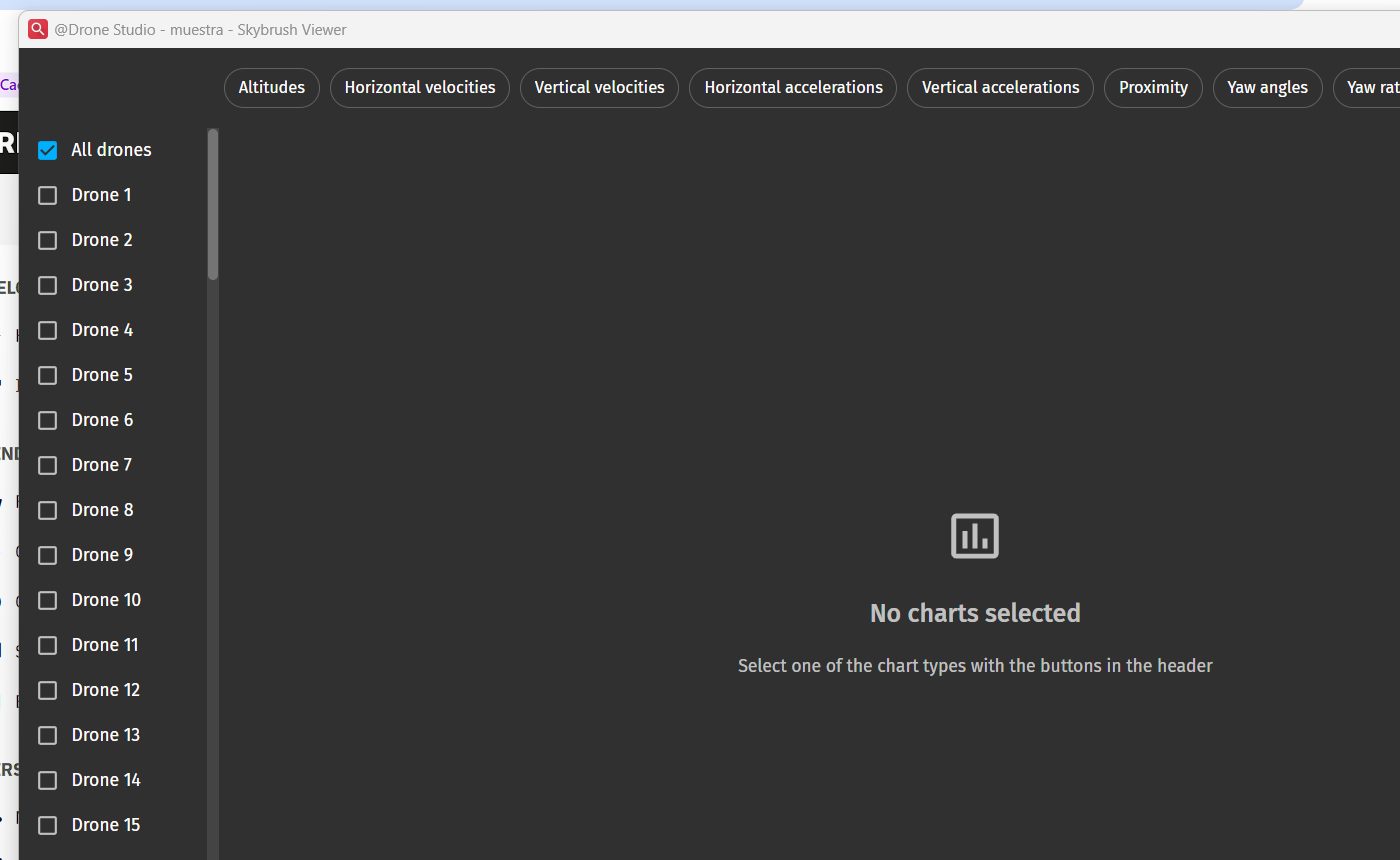Check the Drone 4 box
This screenshot has height=860, width=1400.
47,330
